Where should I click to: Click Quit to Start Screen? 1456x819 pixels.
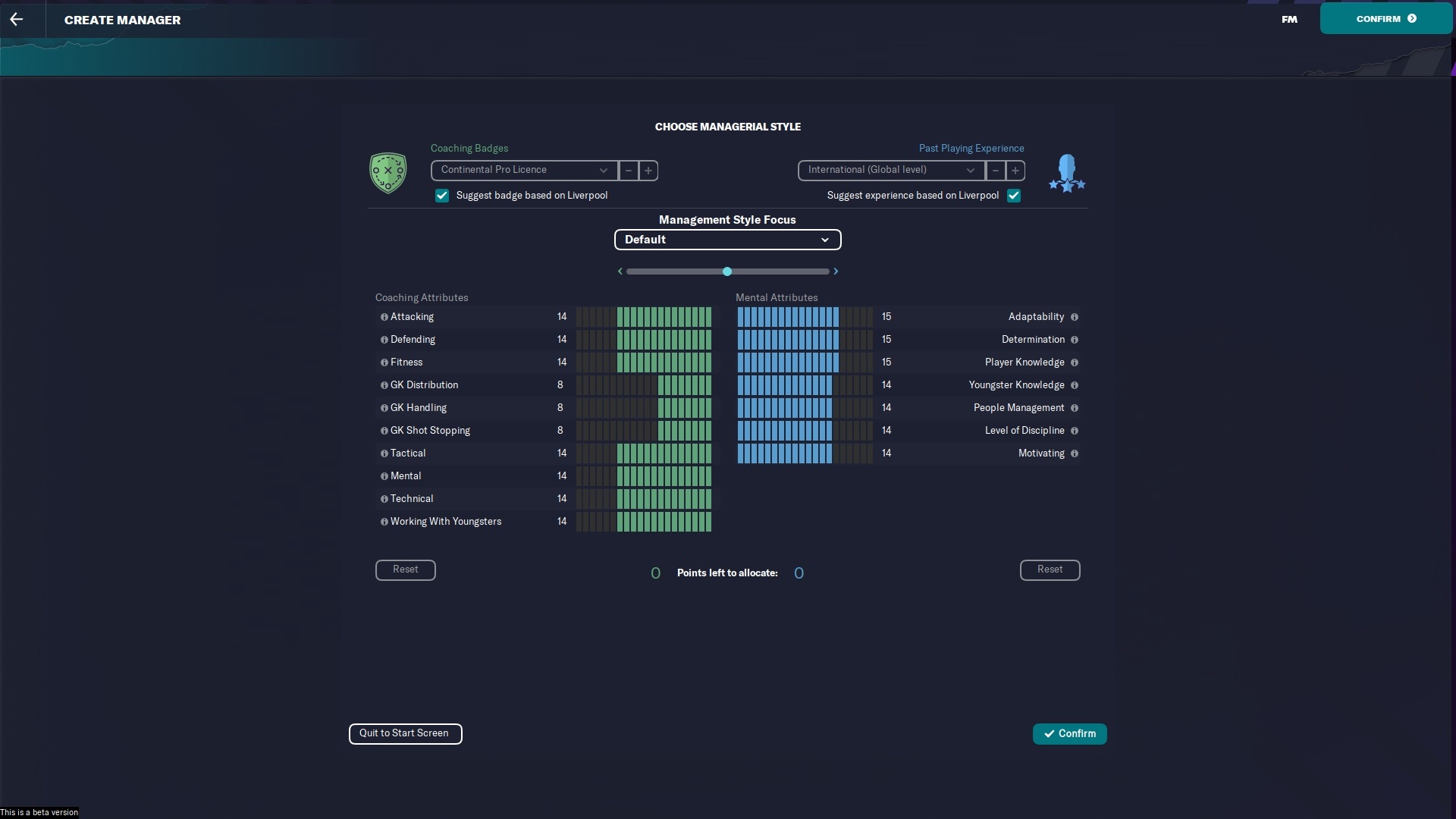click(405, 733)
